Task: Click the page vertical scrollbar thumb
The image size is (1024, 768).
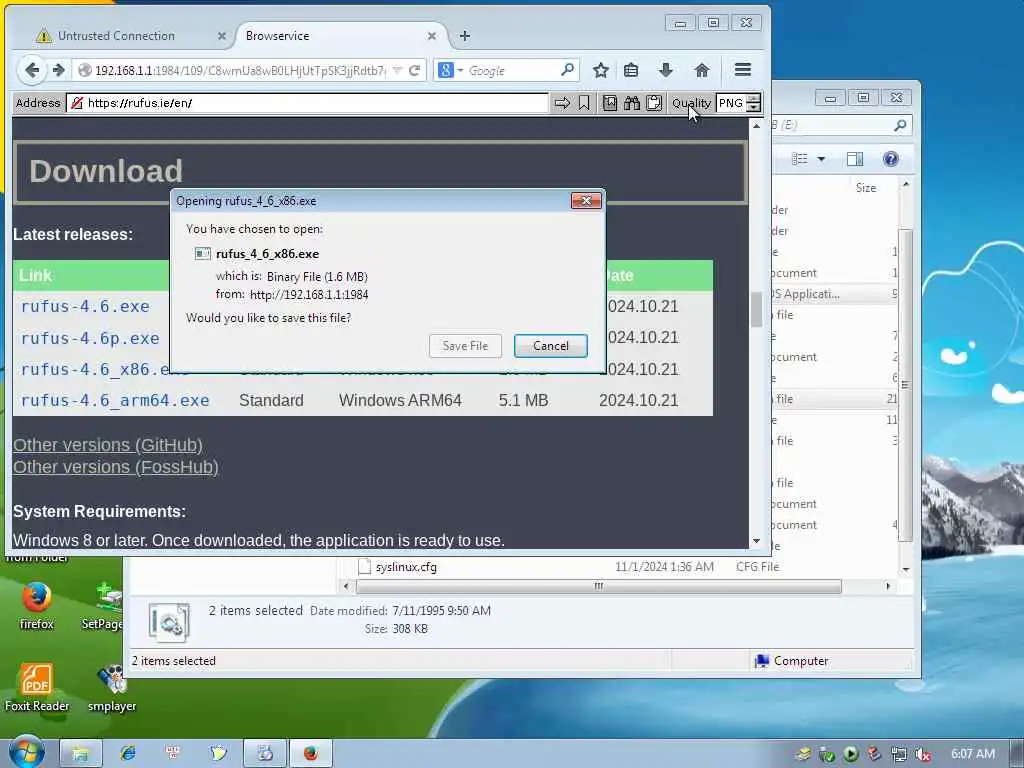Action: coord(756,309)
